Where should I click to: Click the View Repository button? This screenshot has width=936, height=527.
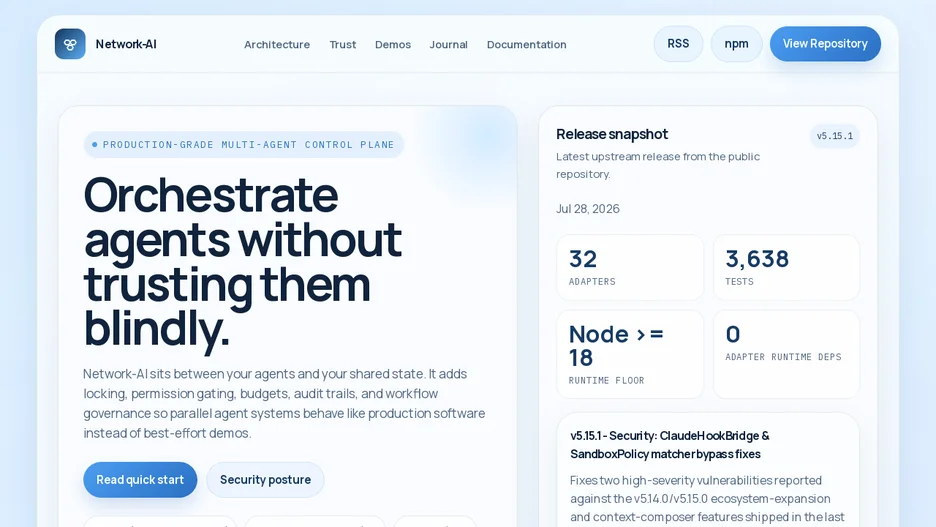tap(825, 44)
